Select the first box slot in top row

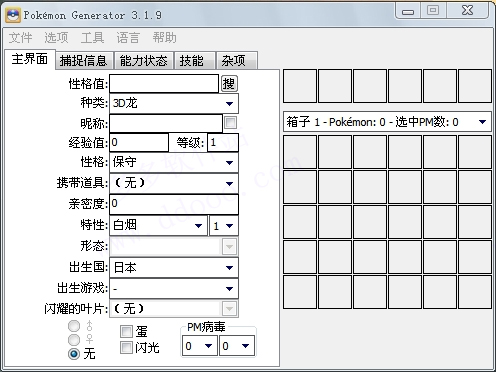click(x=300, y=152)
